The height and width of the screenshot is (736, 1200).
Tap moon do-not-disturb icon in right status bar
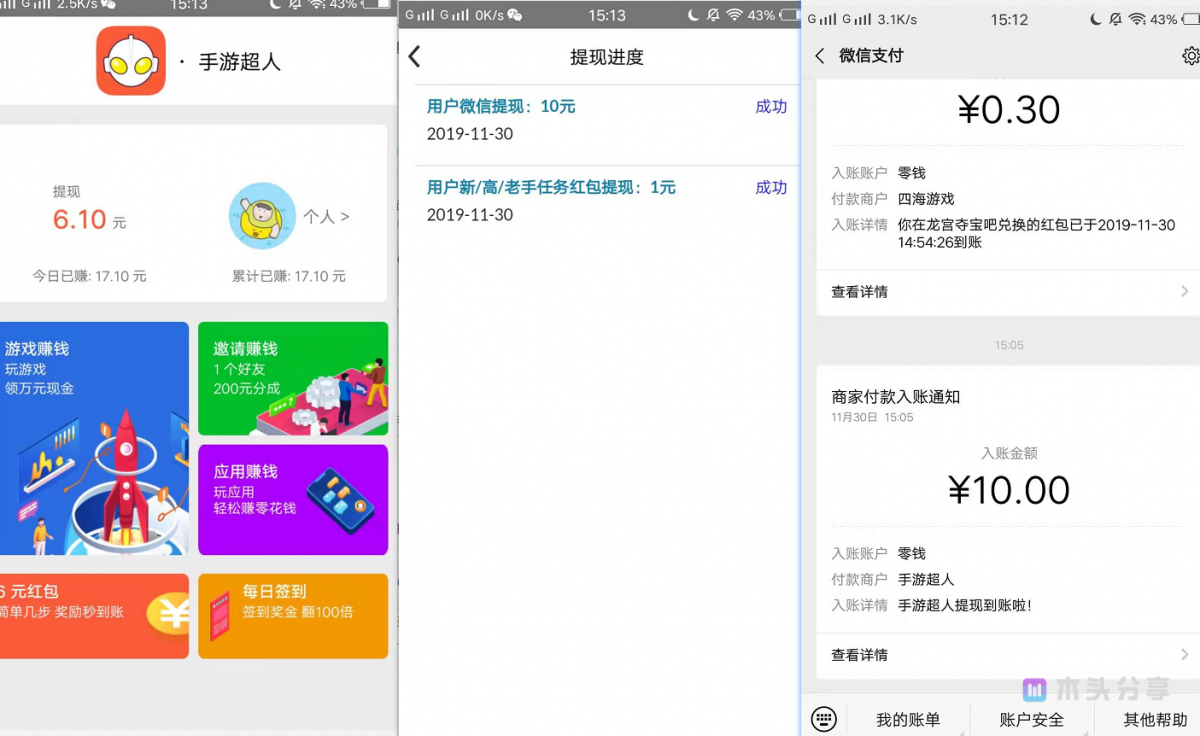[x=1094, y=19]
